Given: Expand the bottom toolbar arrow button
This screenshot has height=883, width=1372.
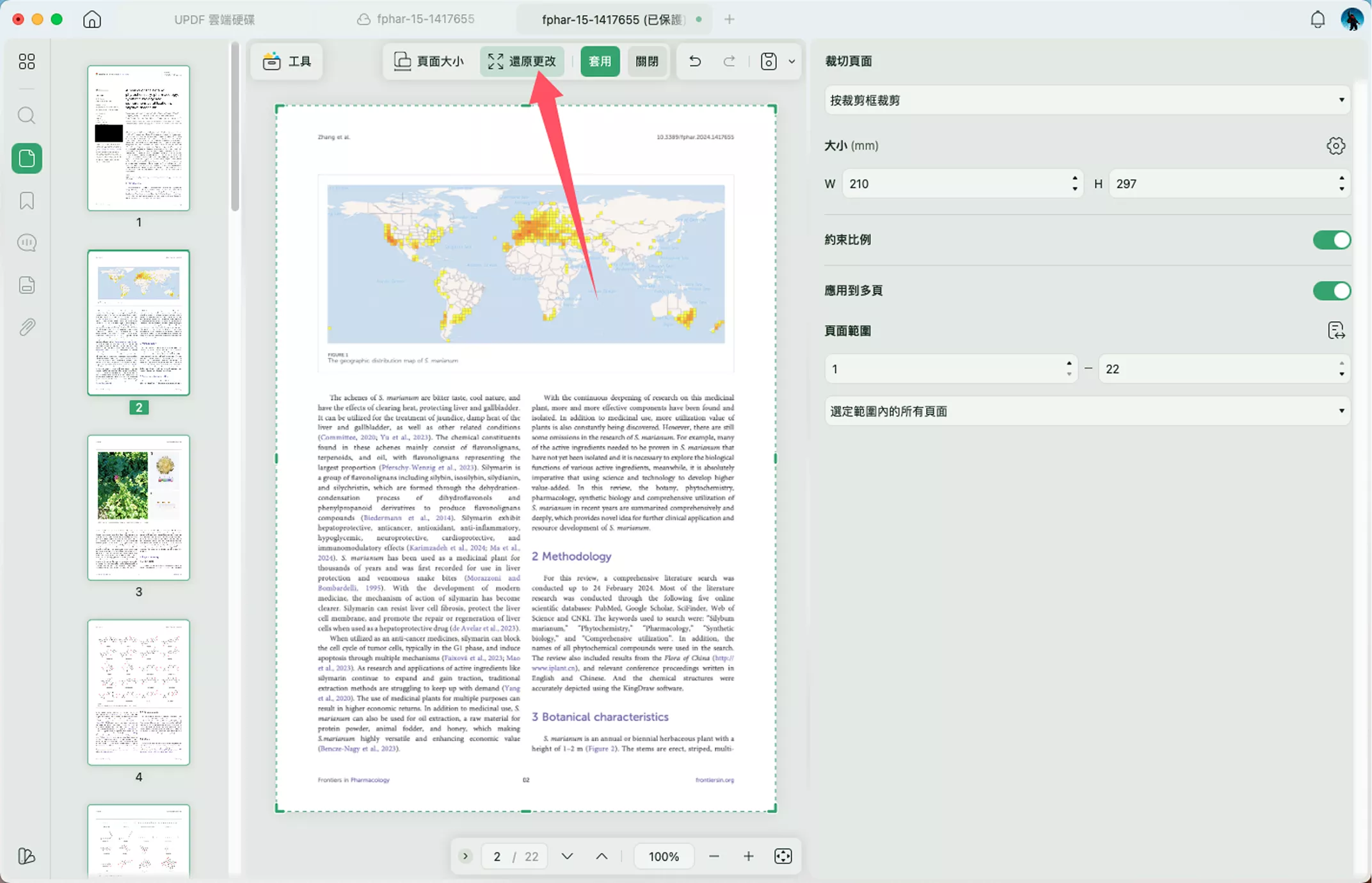Looking at the screenshot, I should (466, 856).
